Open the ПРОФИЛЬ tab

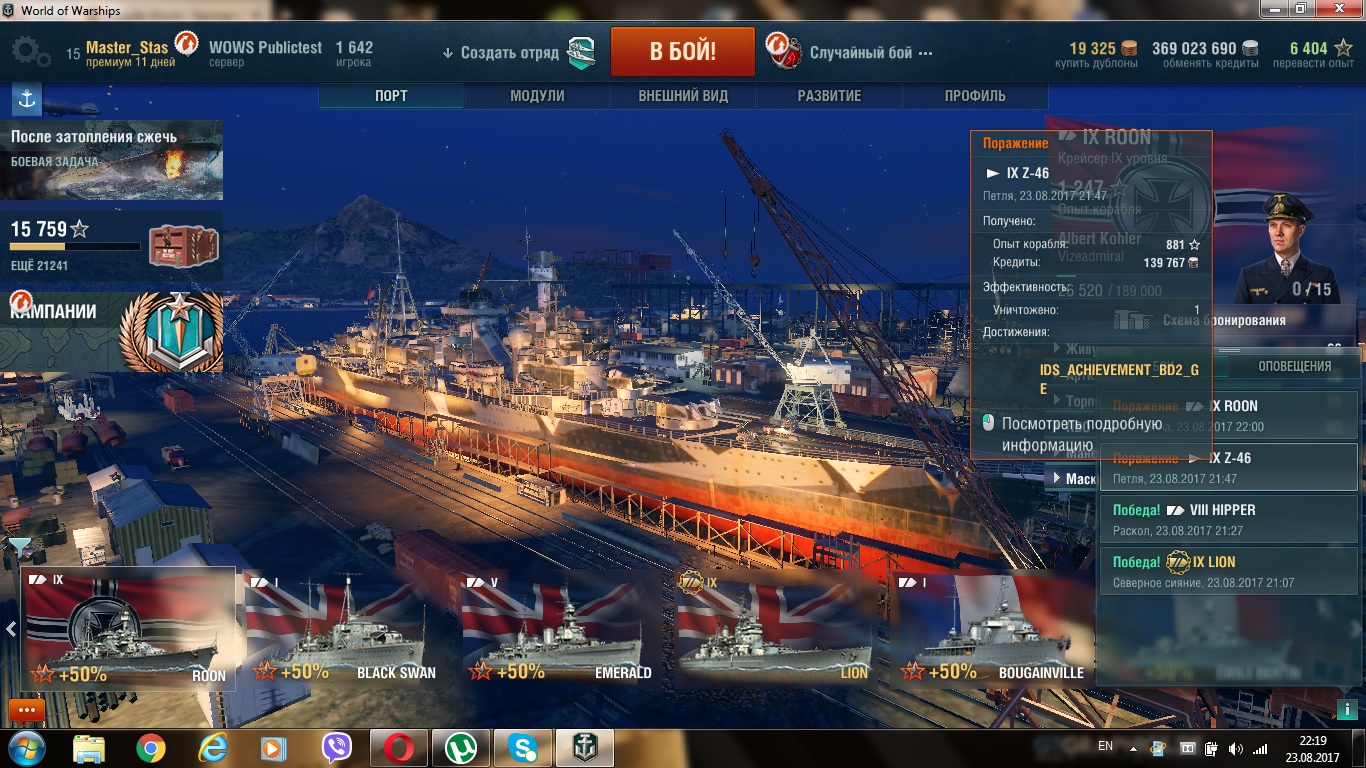[x=975, y=96]
